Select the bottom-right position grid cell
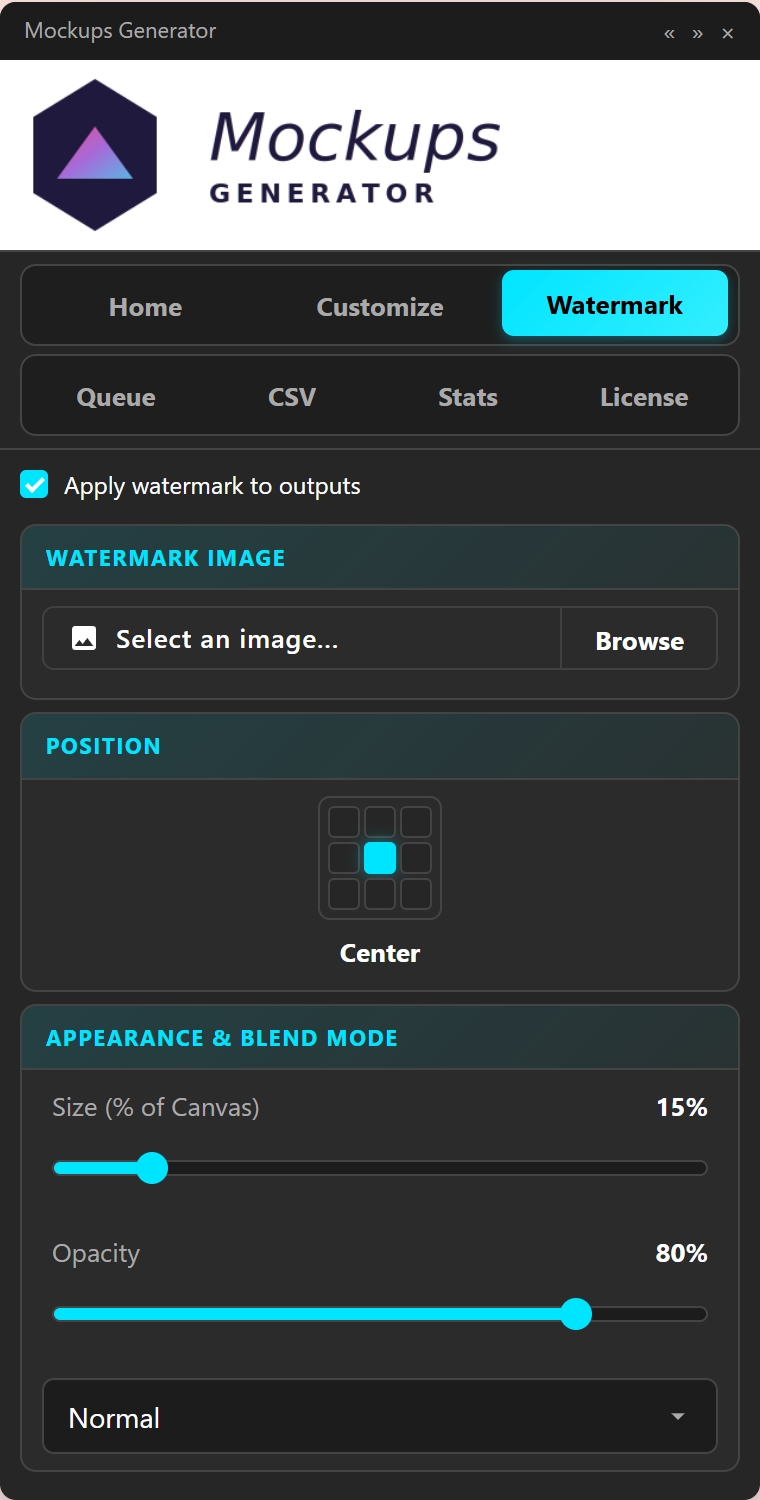The width and height of the screenshot is (760, 1500). (416, 894)
